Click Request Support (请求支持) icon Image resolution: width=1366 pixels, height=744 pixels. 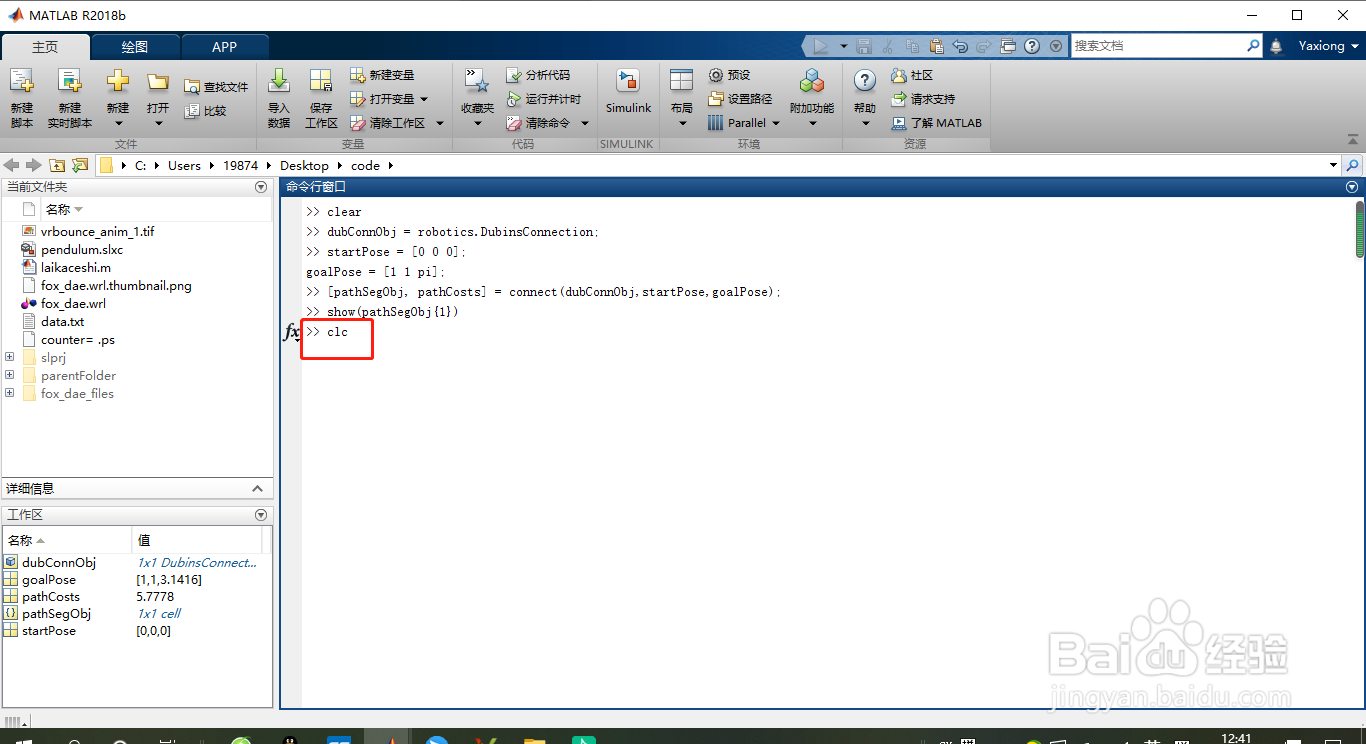[898, 99]
